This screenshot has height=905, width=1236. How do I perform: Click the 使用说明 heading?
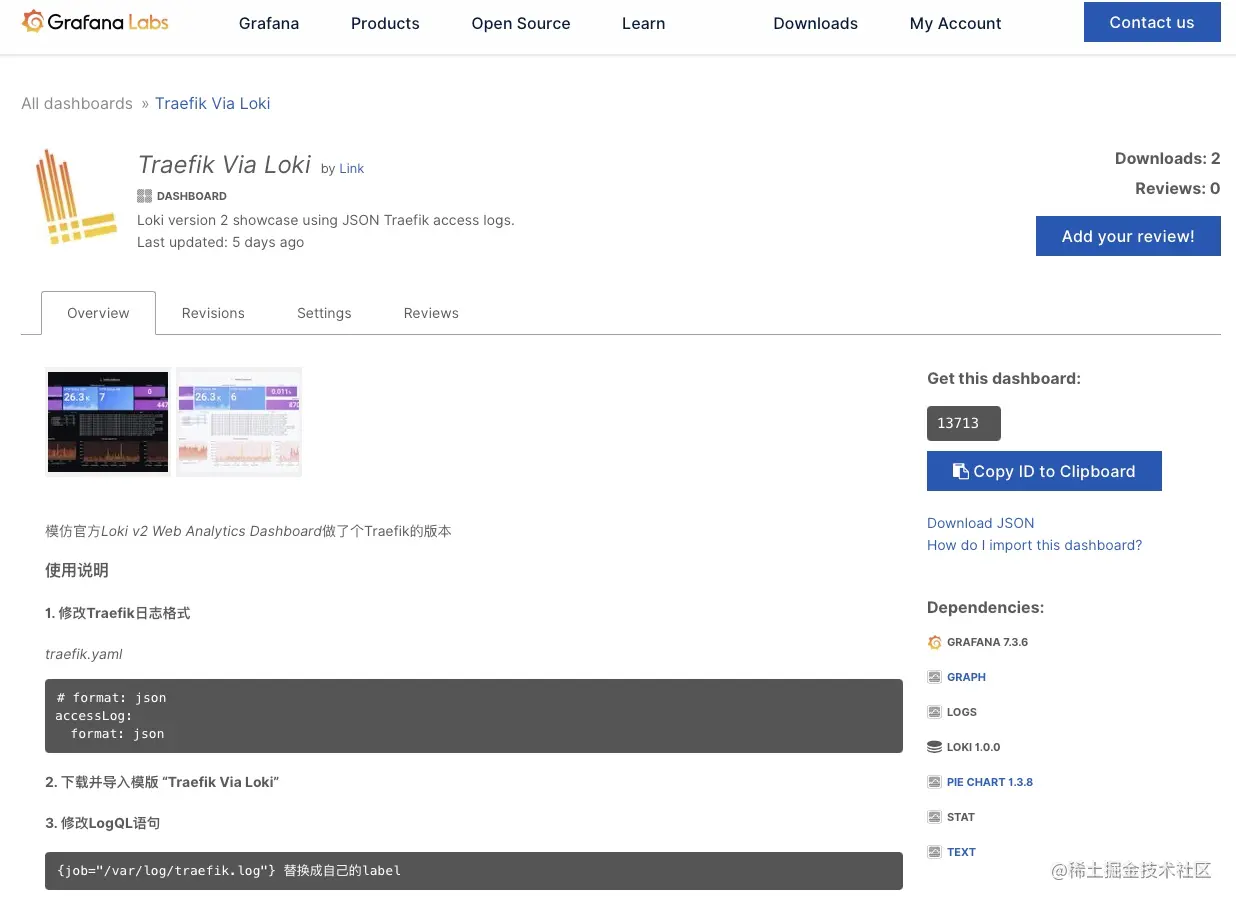(x=77, y=570)
